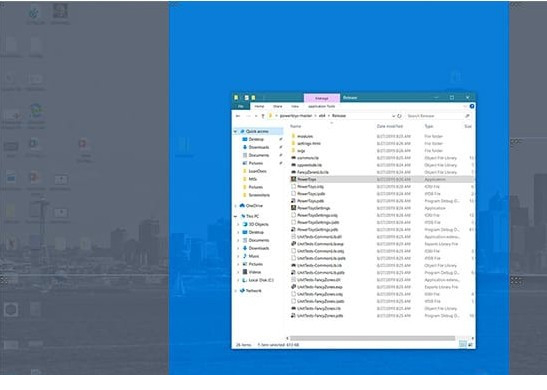This screenshot has height=390, width=547.
Task: Select UnitTests-CommonLib.dll file name
Action: (x=319, y=237)
